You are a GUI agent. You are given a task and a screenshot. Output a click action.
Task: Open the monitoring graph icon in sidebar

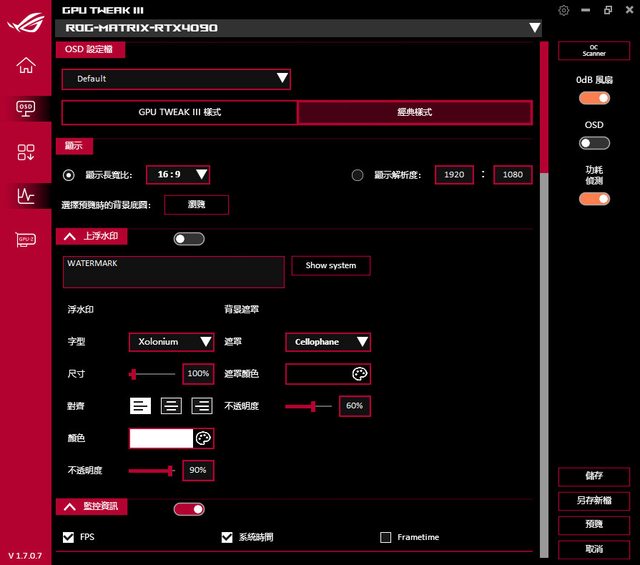pos(25,196)
